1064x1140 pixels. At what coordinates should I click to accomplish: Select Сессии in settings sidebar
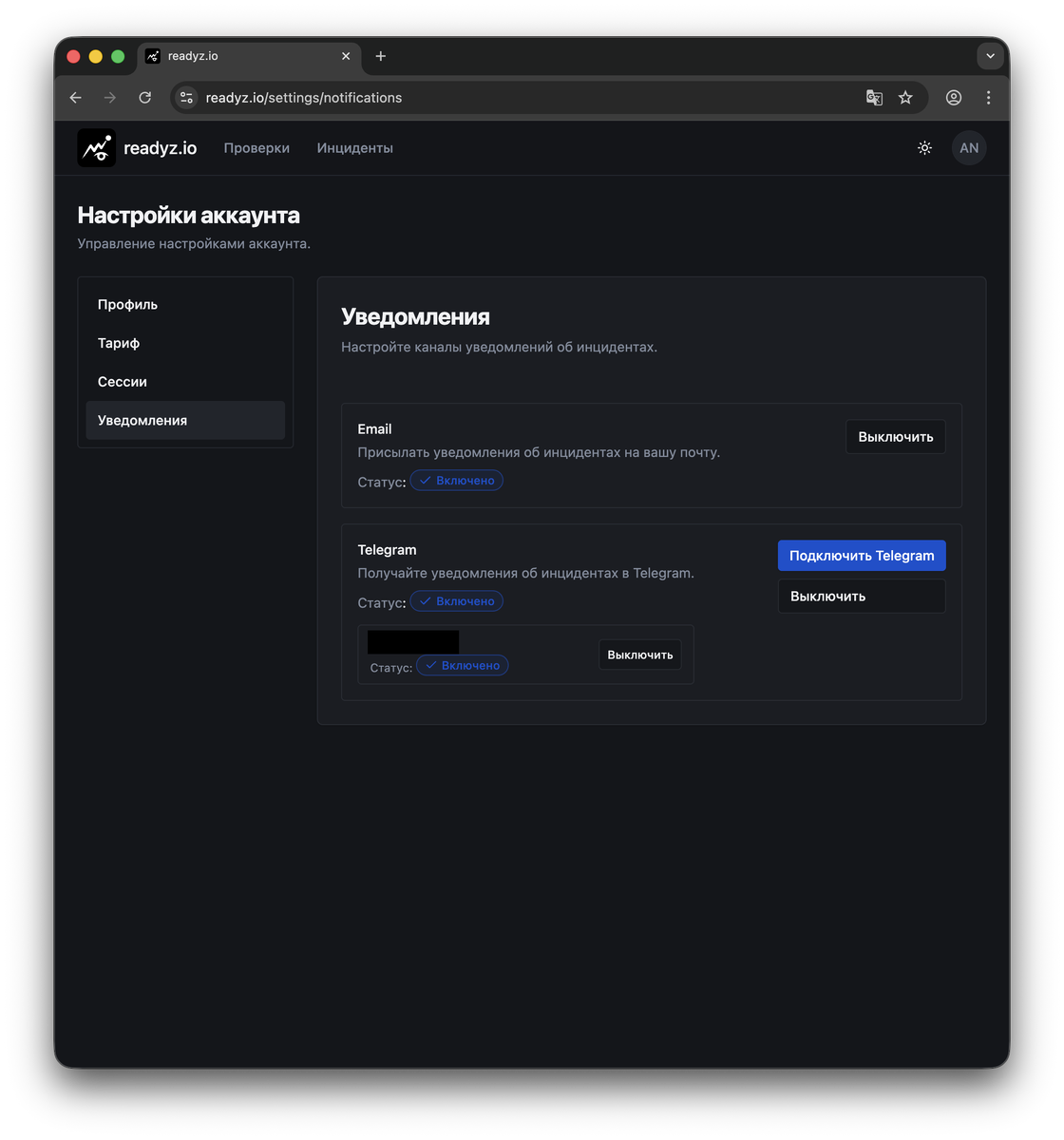pyautogui.click(x=185, y=382)
